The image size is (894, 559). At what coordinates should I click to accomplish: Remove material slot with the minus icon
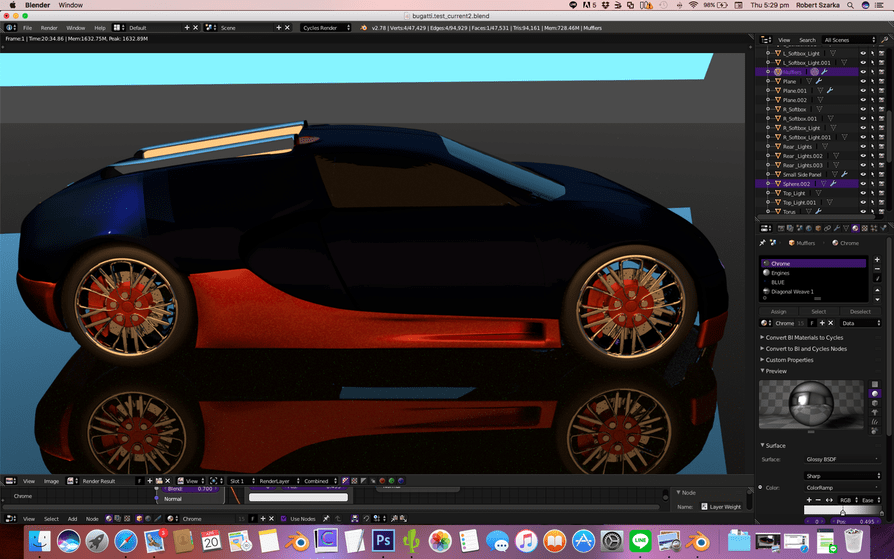877,270
